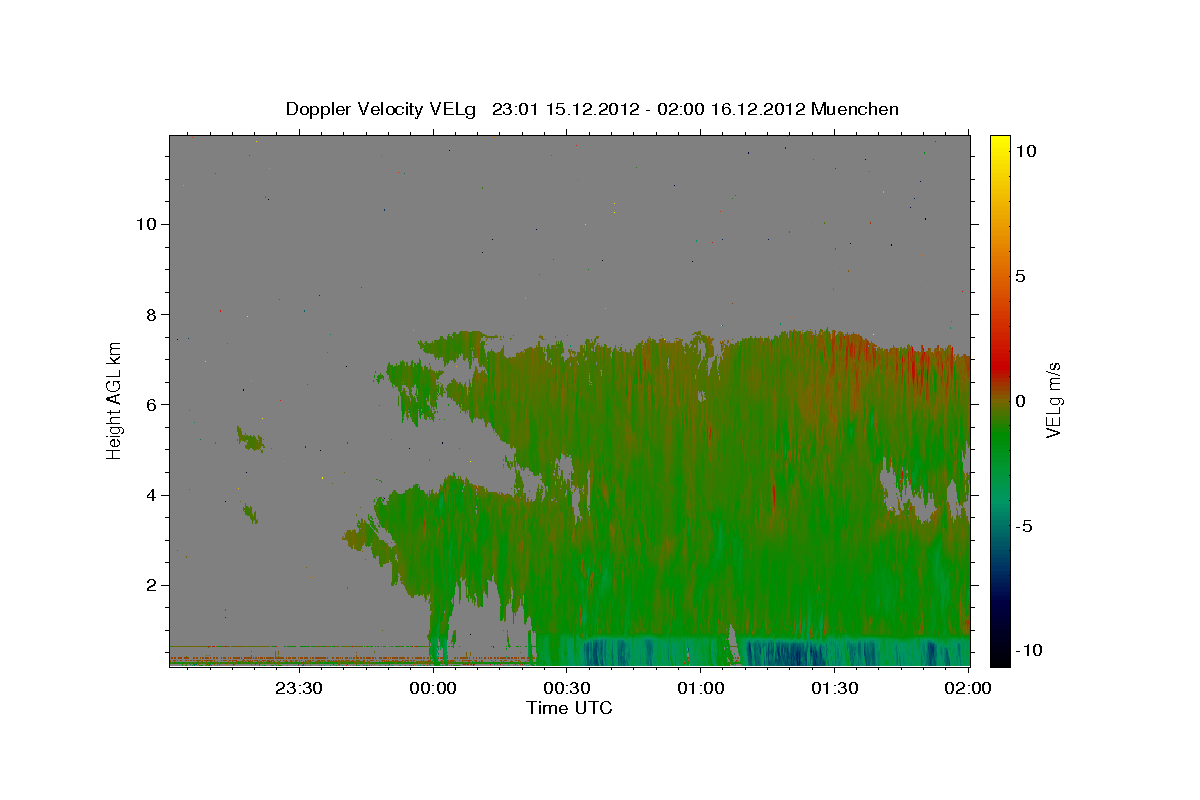Click the 01:30 time tick label
This screenshot has width=1200, height=800.
point(835,688)
